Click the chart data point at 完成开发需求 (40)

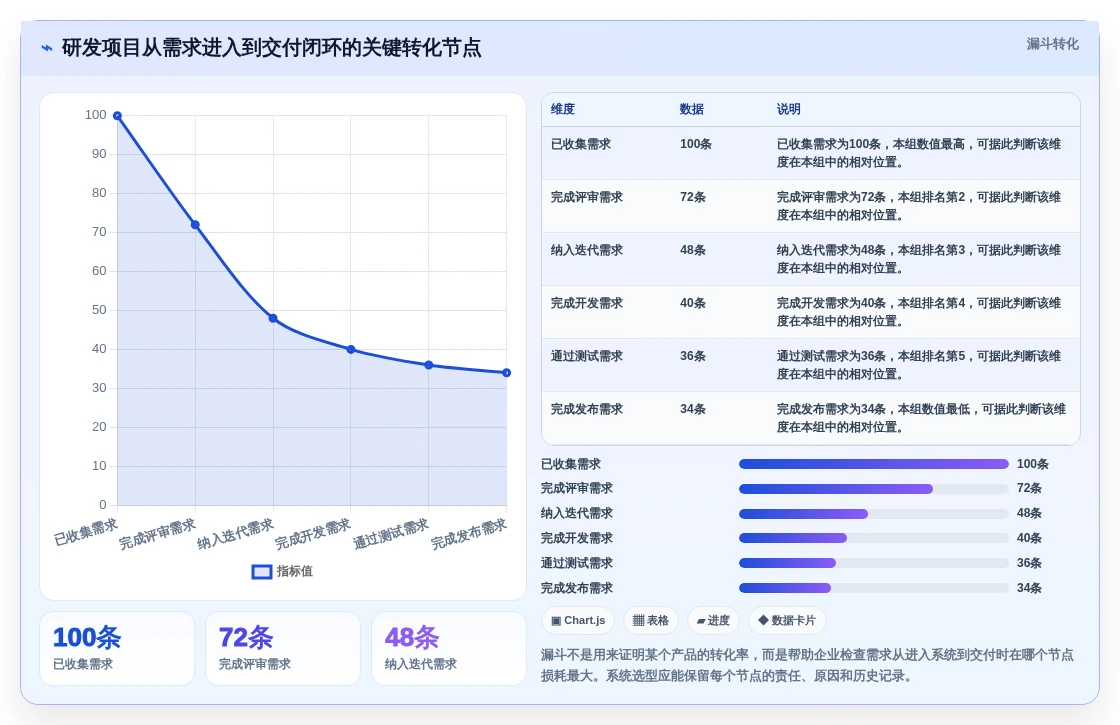tap(351, 349)
